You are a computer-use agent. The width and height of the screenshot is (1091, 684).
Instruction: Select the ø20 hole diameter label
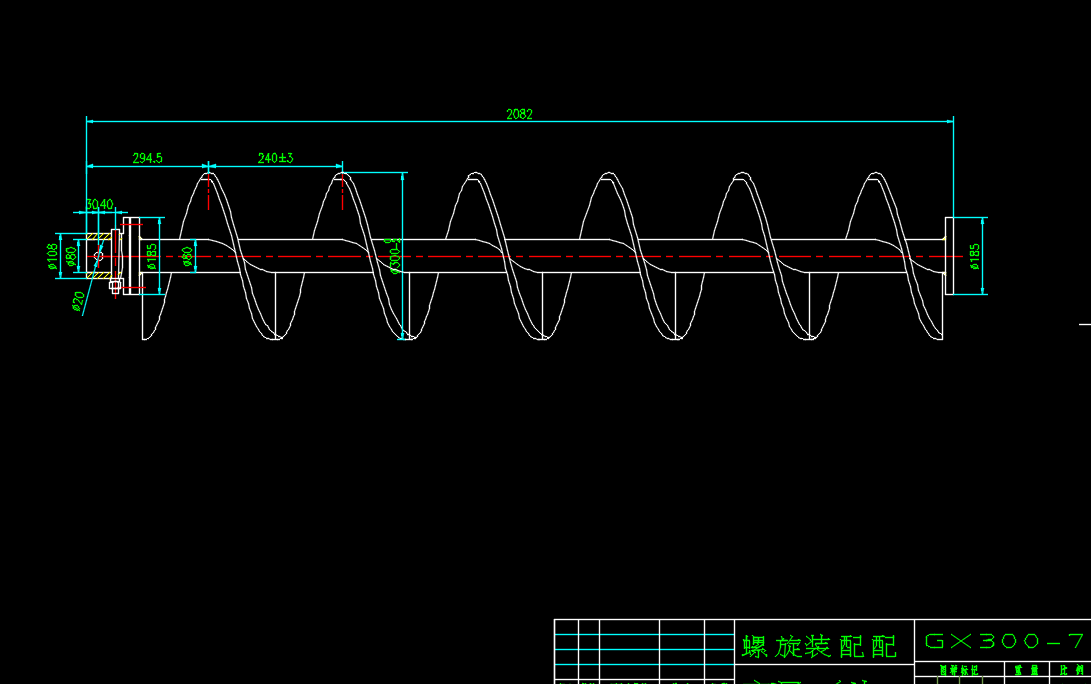pyautogui.click(x=78, y=301)
